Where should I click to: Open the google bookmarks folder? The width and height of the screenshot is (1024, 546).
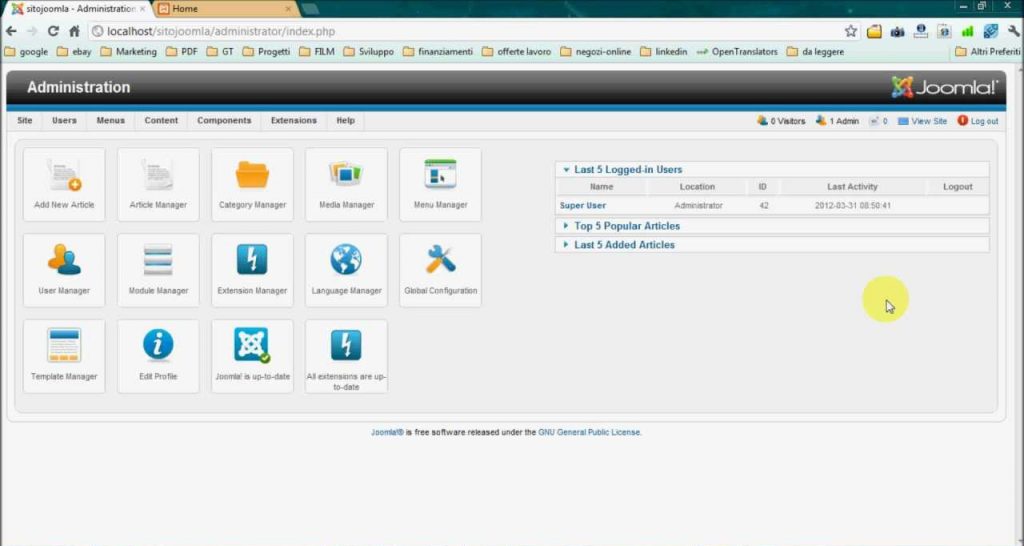coord(26,52)
